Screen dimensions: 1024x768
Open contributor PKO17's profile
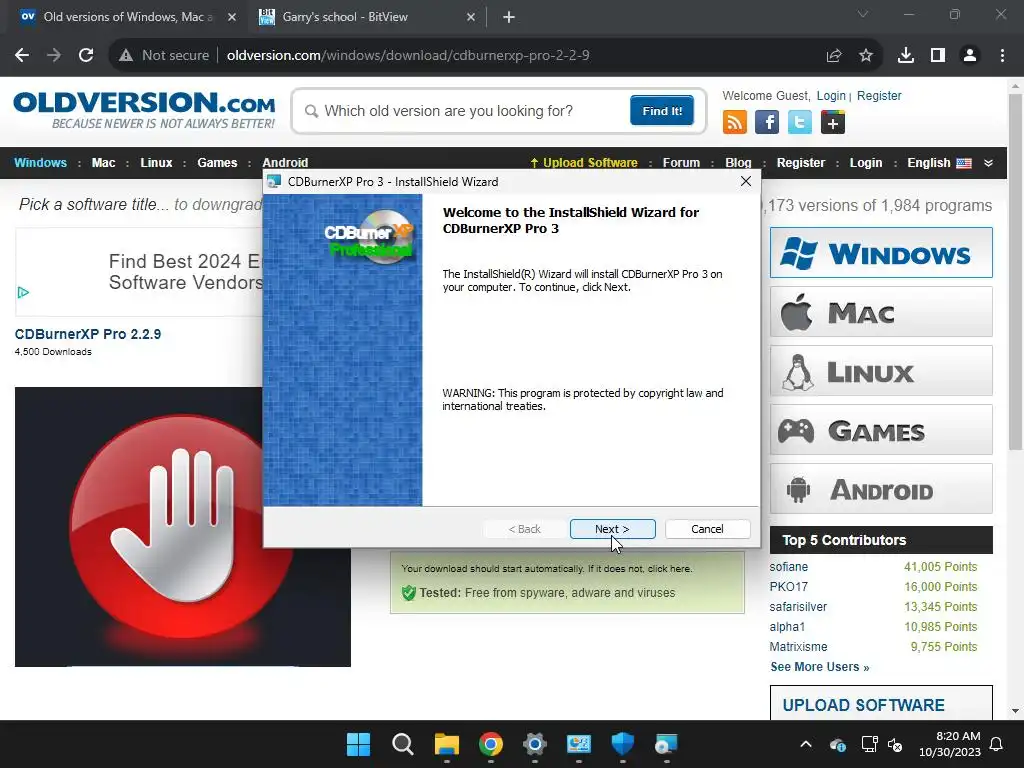(x=788, y=586)
